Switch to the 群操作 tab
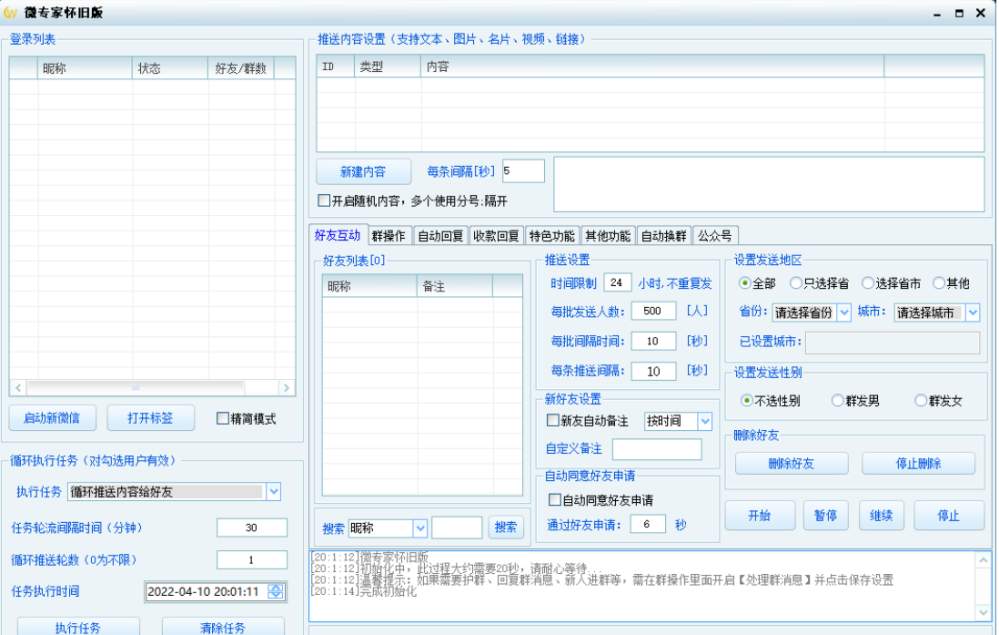Screen dimensions: 999x635 click(x=388, y=236)
